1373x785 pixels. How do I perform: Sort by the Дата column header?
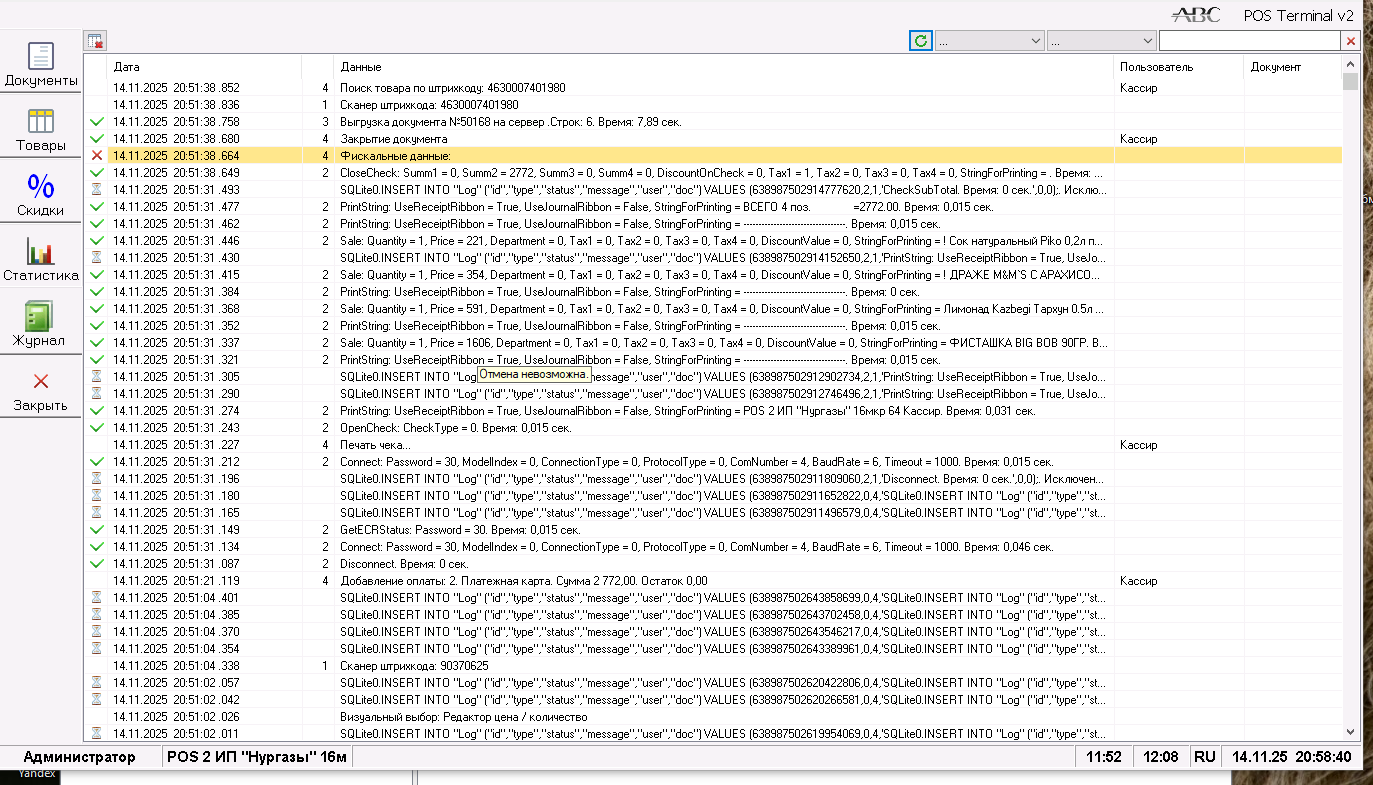pos(205,67)
